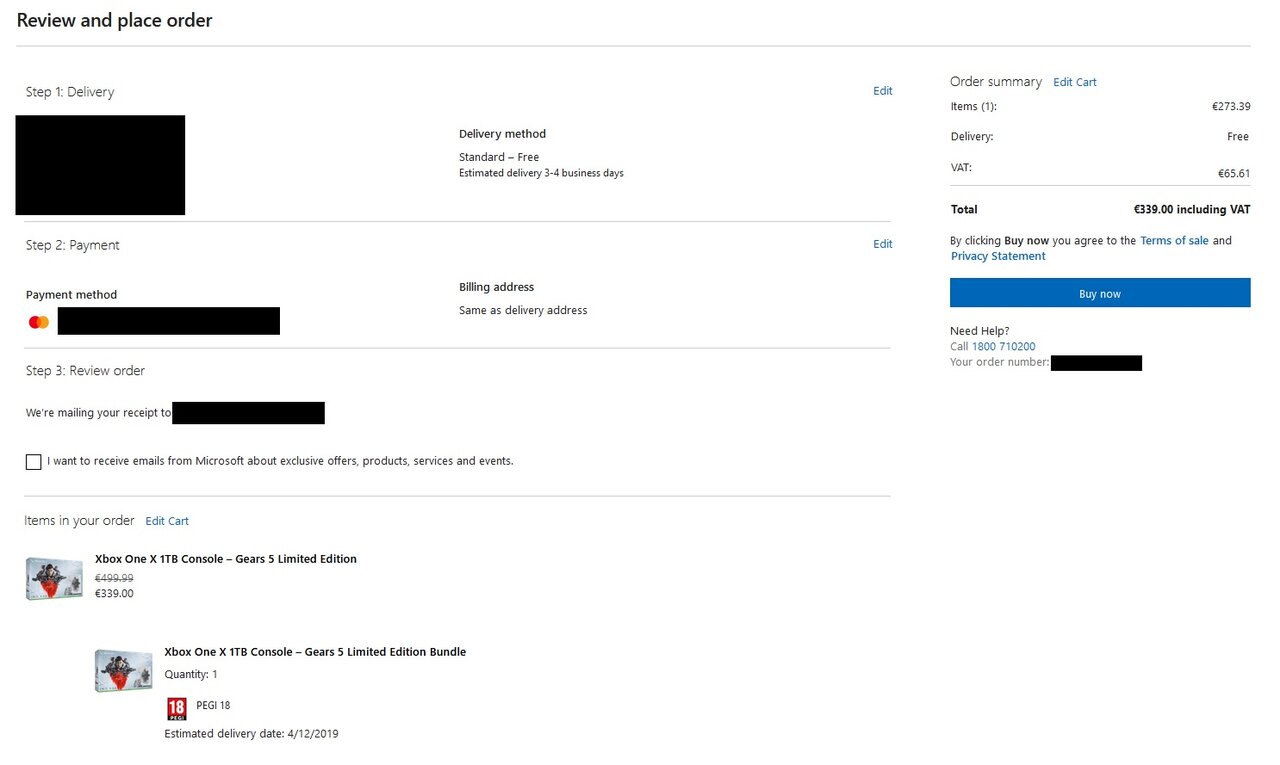
Task: Click the Free delivery cost in Order summary
Action: click(x=1238, y=137)
